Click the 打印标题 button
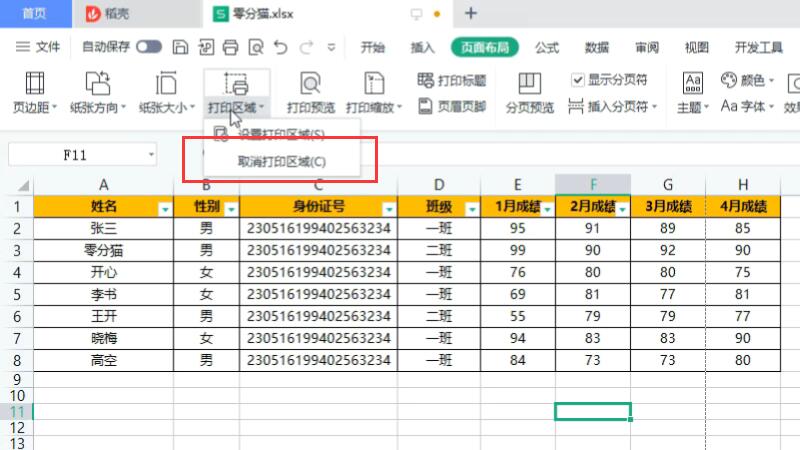800x450 pixels. coord(451,80)
